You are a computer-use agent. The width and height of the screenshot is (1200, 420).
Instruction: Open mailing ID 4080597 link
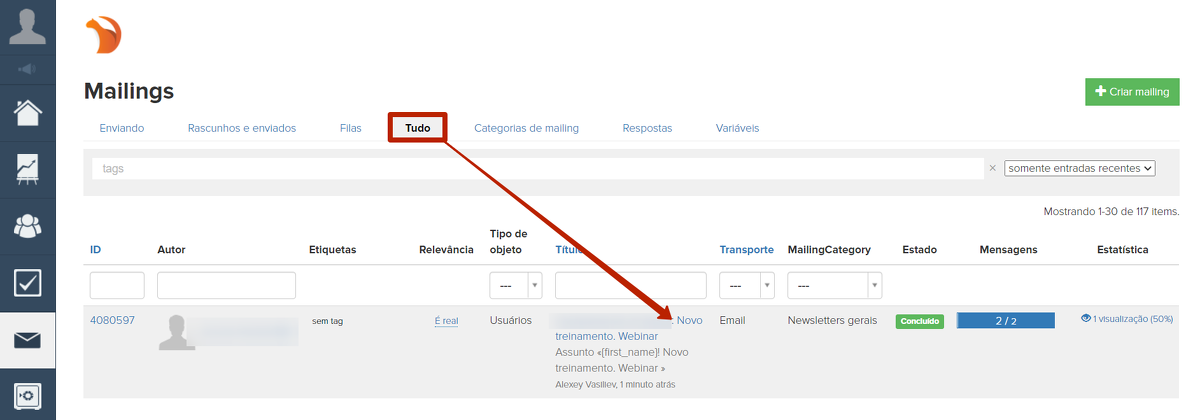(x=112, y=320)
